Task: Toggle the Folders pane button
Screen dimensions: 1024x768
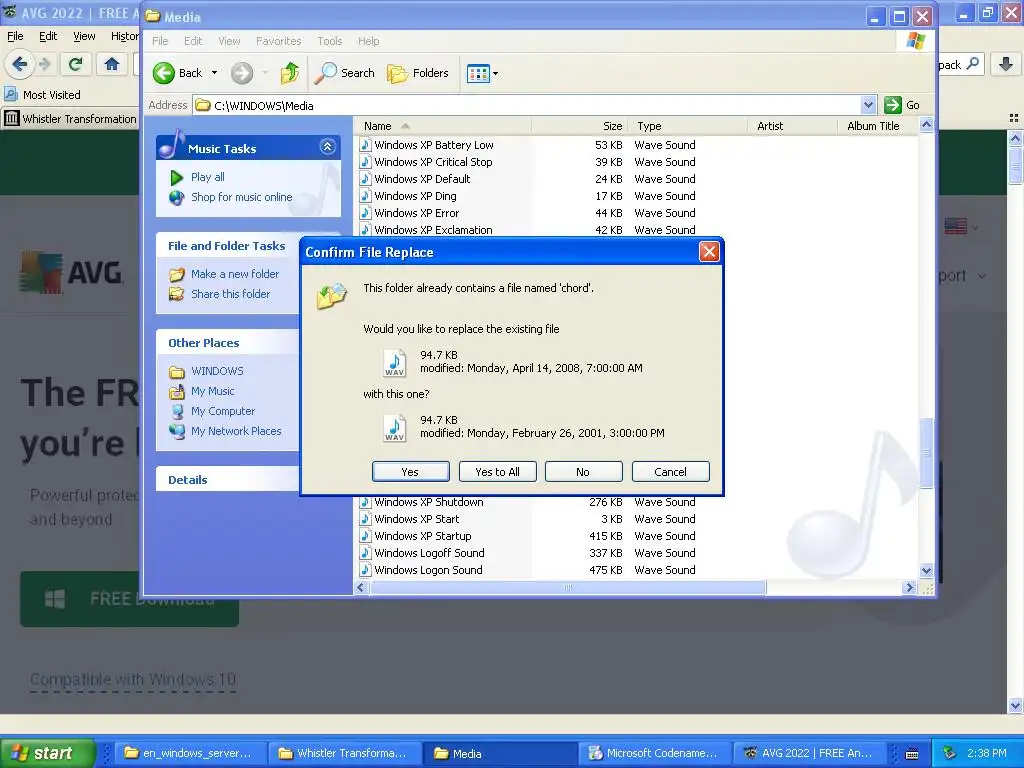Action: pyautogui.click(x=417, y=73)
